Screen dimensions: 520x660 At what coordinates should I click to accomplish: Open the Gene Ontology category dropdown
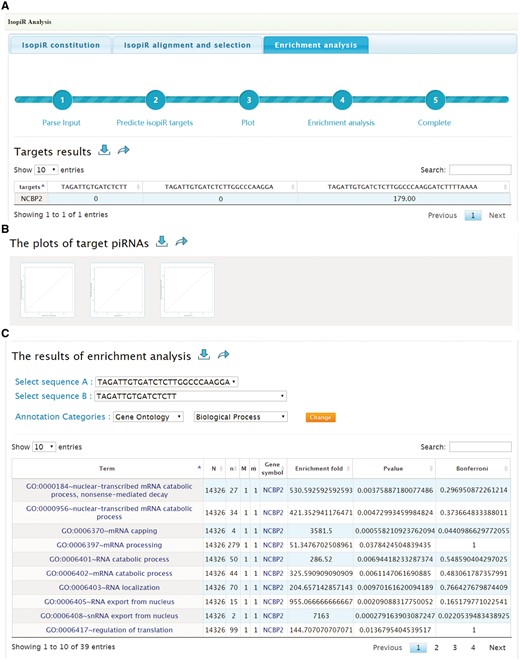148,417
